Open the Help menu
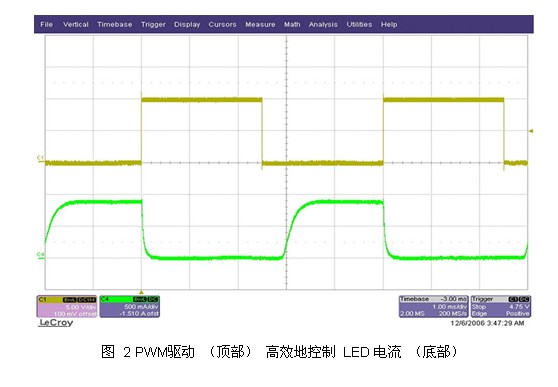Image resolution: width=558 pixels, height=387 pixels. pyautogui.click(x=389, y=25)
